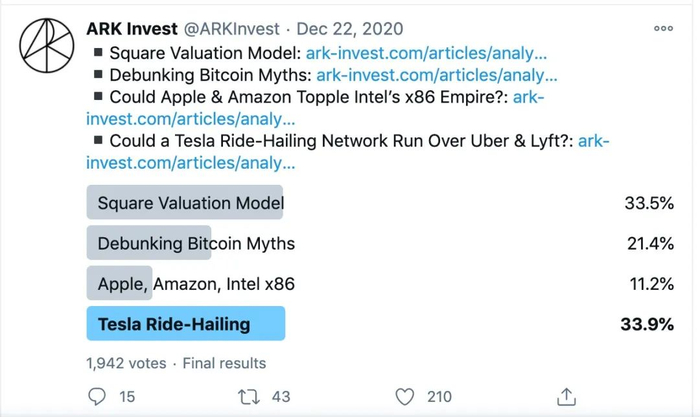The height and width of the screenshot is (417, 700).
Task: Click the share upload icon
Action: point(566,397)
